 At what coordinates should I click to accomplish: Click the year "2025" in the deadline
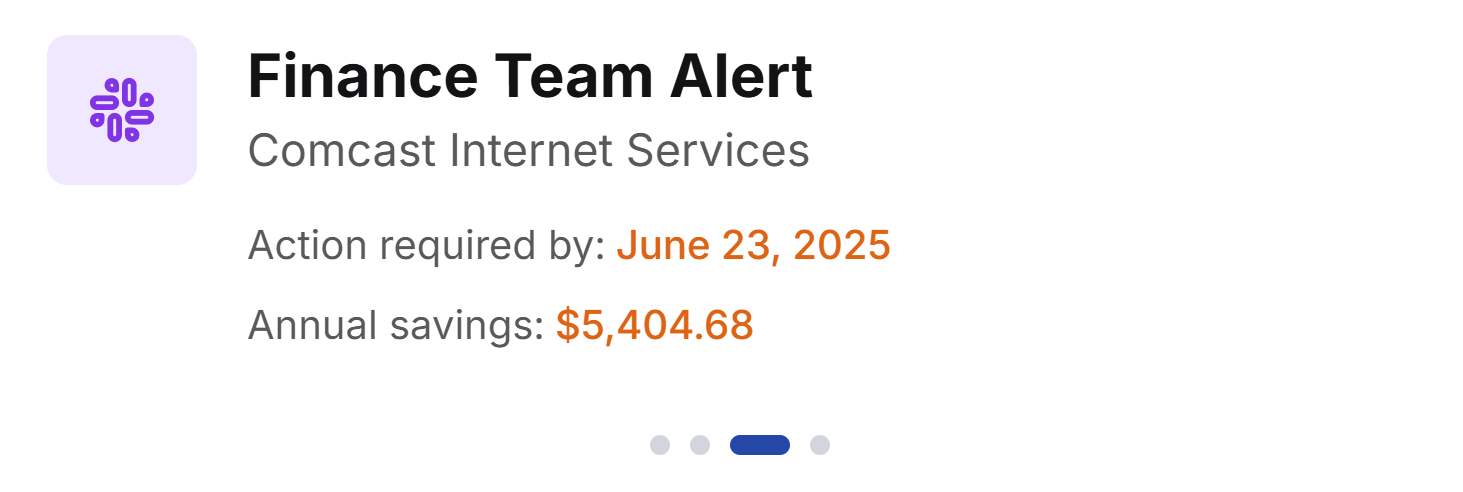click(x=842, y=245)
